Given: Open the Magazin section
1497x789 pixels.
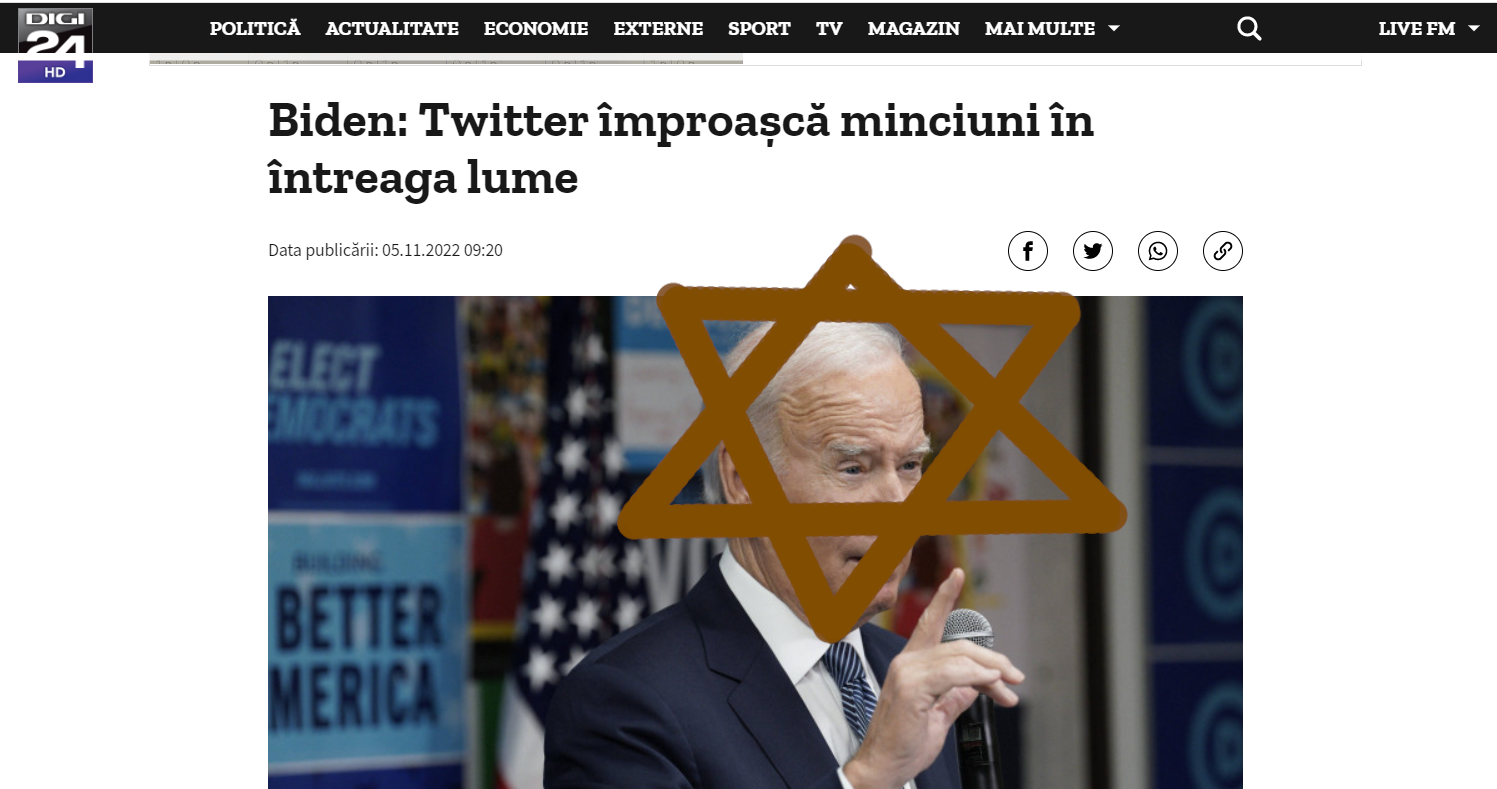Looking at the screenshot, I should [x=914, y=29].
